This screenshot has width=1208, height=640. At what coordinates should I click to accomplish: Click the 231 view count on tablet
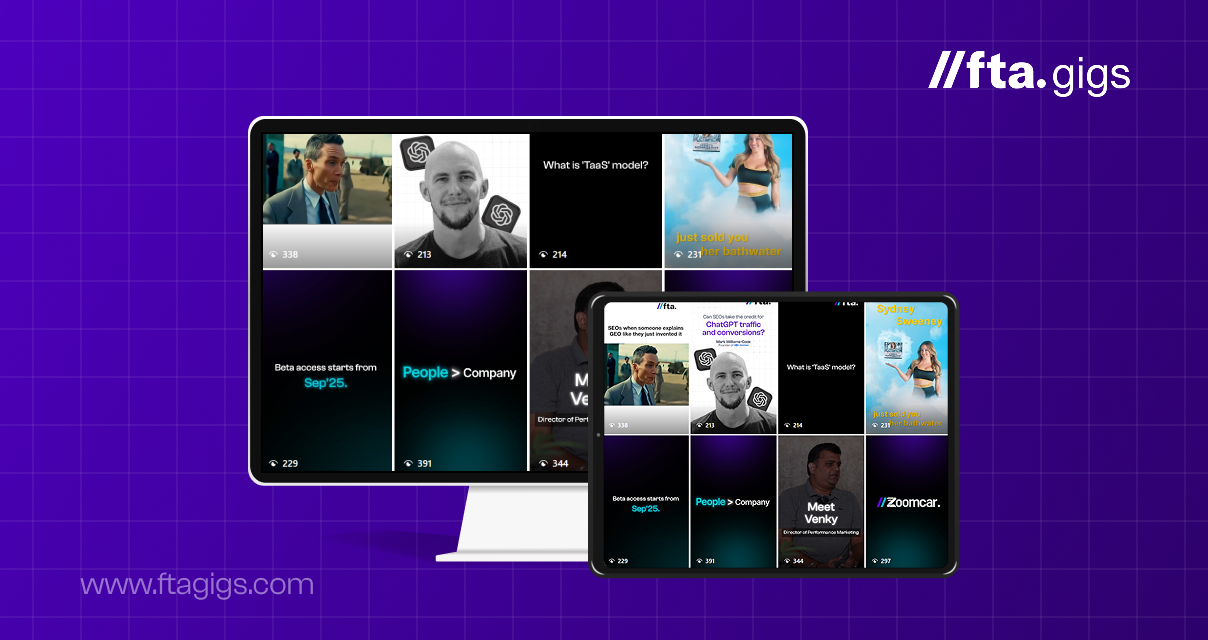coord(884,425)
